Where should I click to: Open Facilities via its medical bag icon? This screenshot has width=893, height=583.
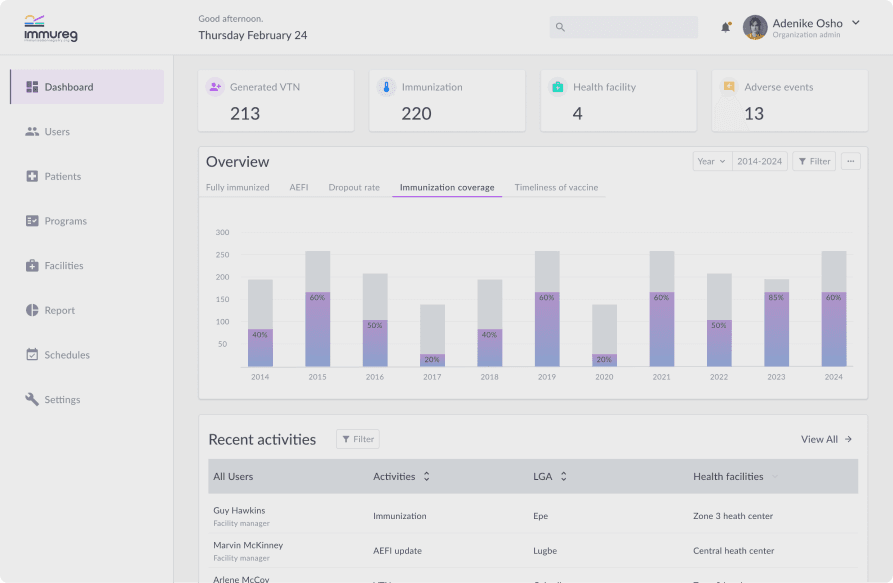click(32, 265)
